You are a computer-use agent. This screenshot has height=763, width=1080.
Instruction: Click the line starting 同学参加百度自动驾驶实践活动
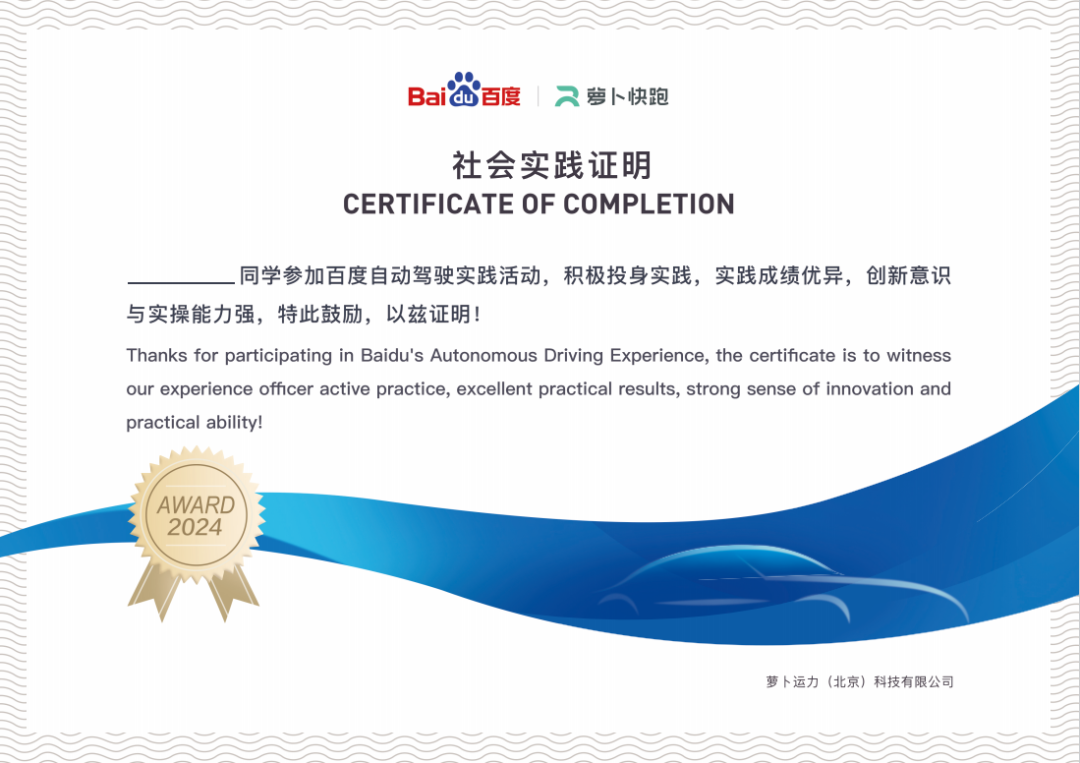595,275
